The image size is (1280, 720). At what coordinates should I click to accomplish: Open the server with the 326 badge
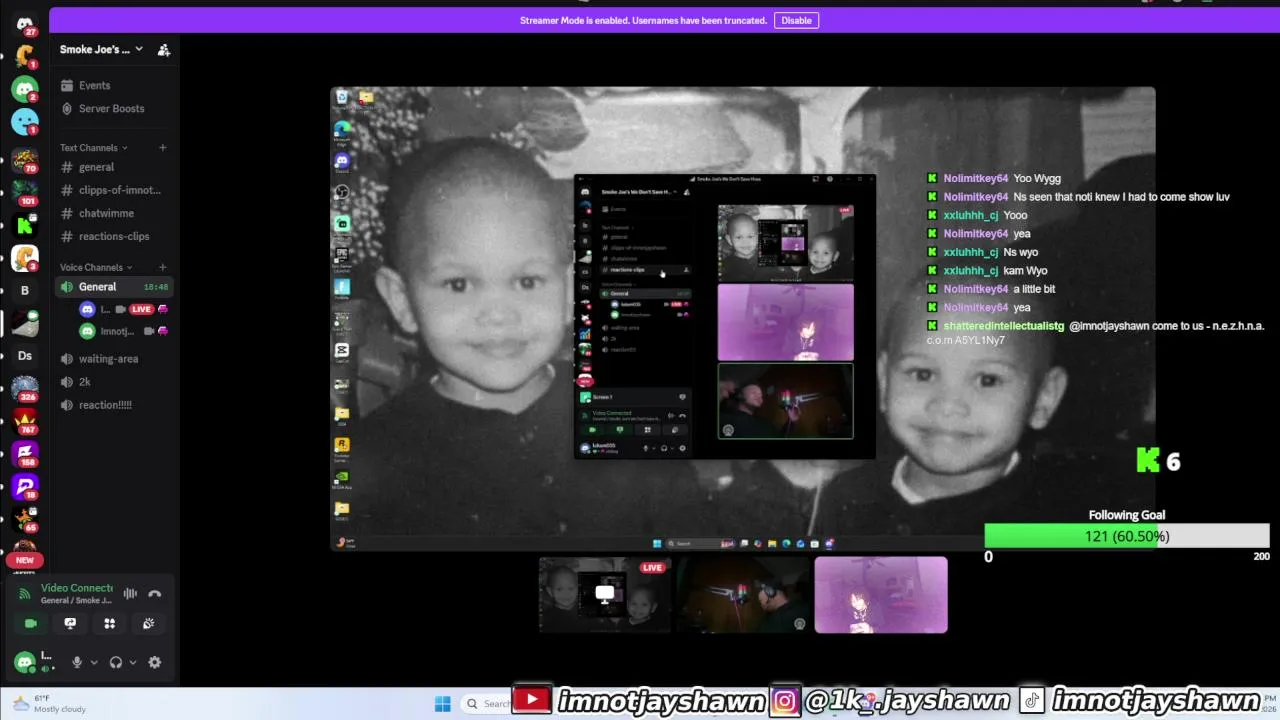(x=25, y=388)
